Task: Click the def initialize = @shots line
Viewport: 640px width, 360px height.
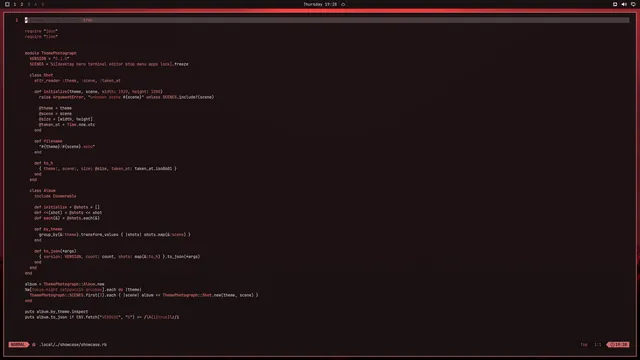Action: [x=67, y=207]
